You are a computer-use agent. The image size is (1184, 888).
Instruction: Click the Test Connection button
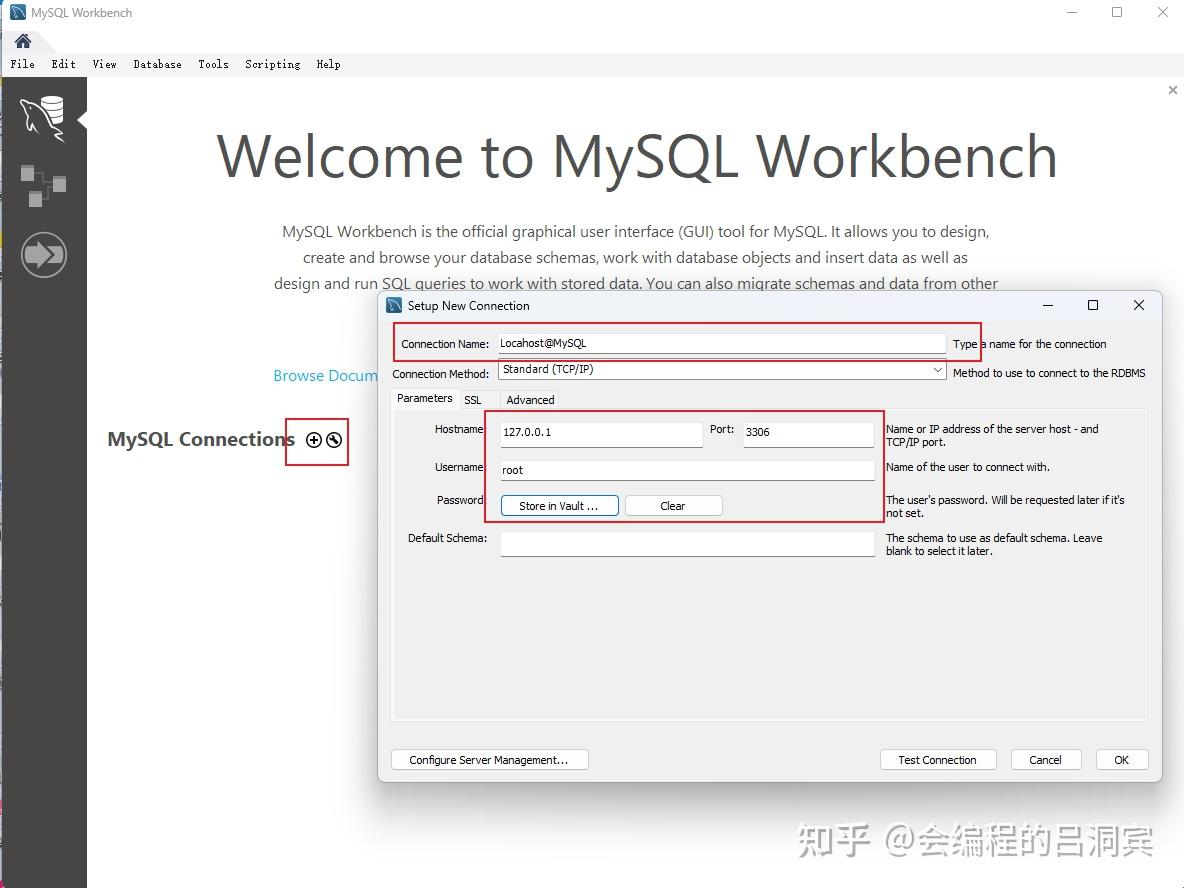938,760
